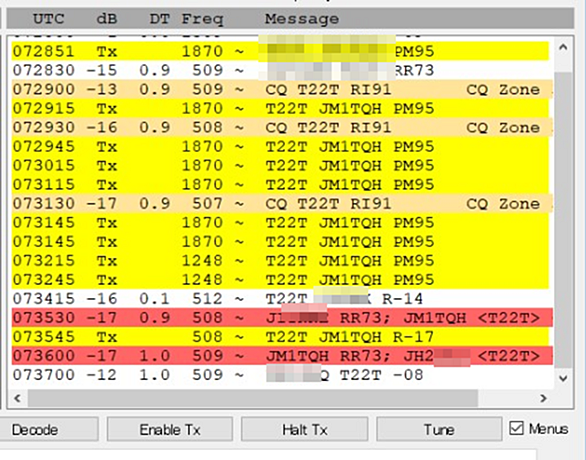The image size is (586, 460).
Task: Click the horizontal scrollbar left arrow
Action: click(18, 398)
